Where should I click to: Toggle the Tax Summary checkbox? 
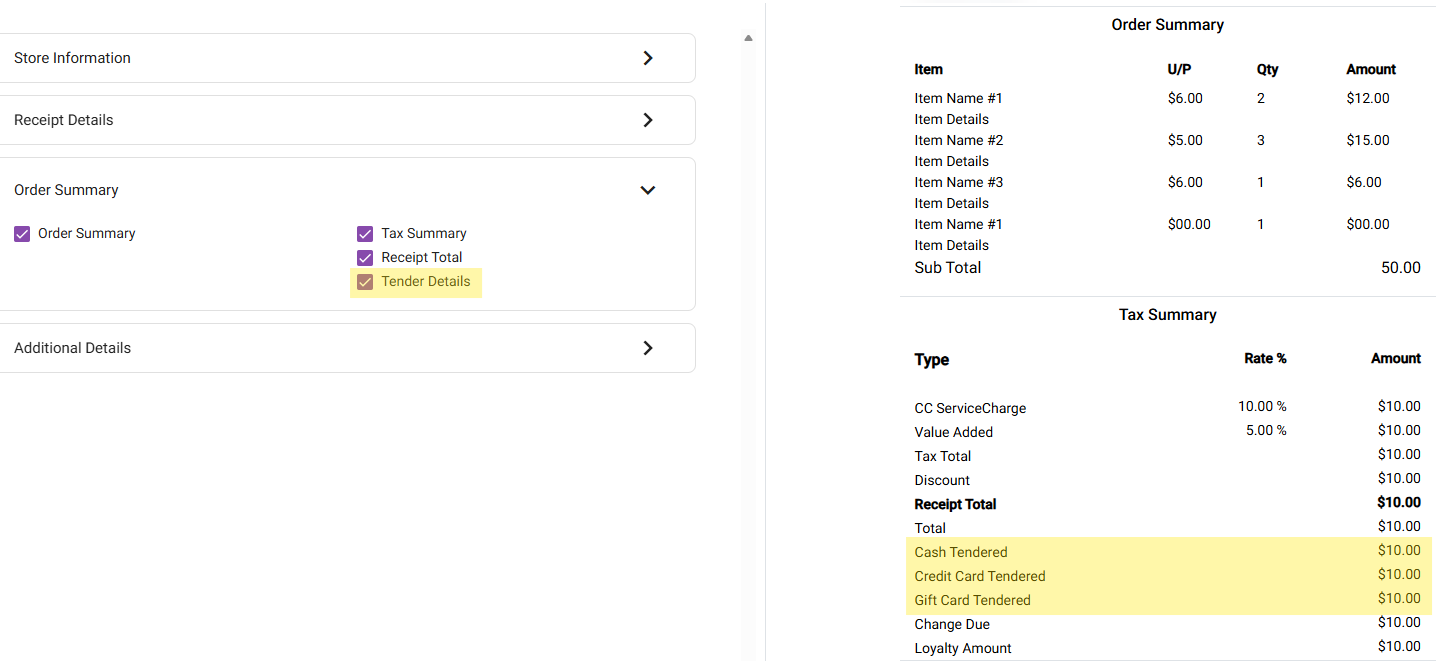365,234
